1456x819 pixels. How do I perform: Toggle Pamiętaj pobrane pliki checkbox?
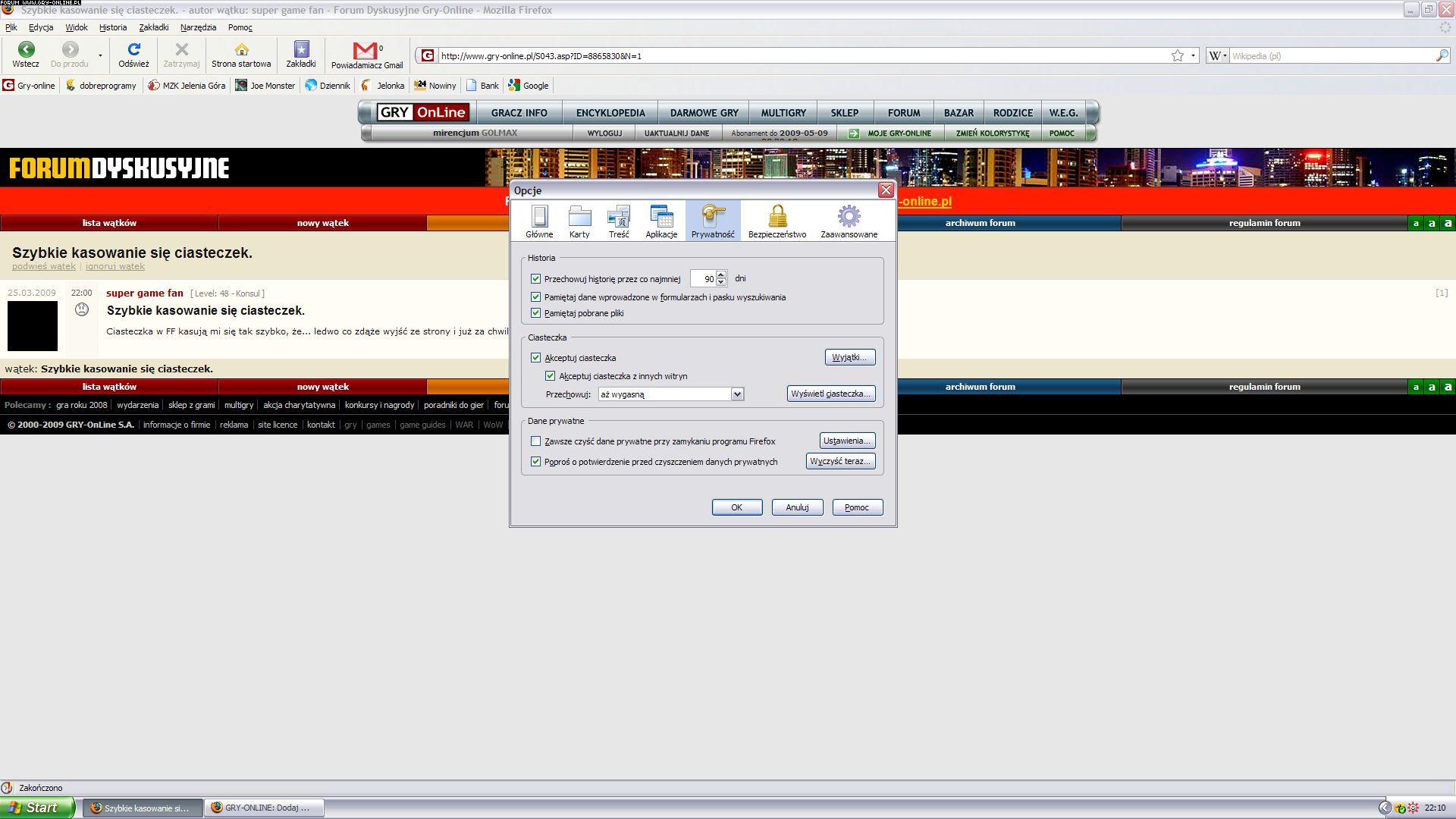pyautogui.click(x=536, y=313)
